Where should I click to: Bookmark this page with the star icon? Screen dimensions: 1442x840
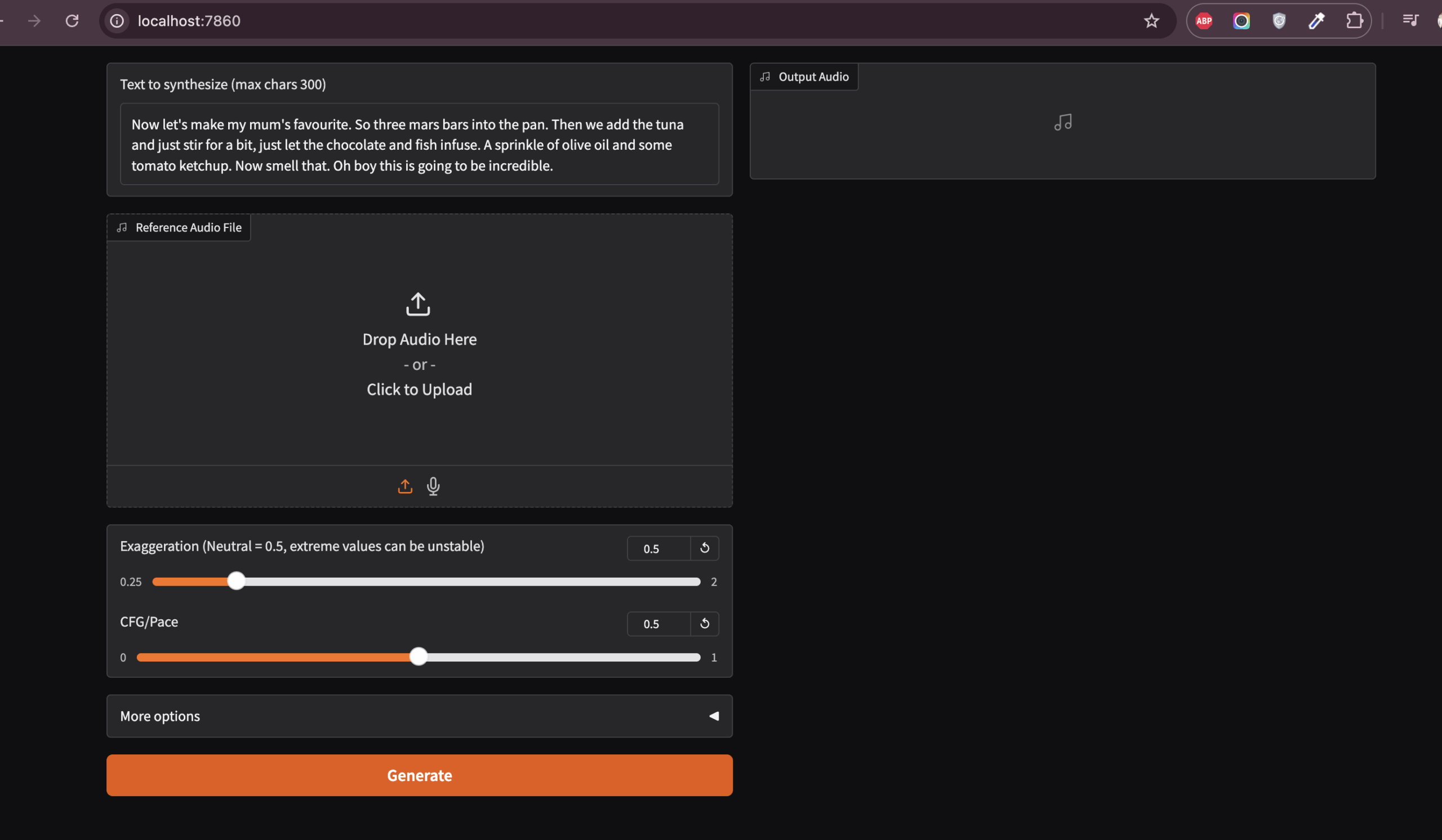point(1151,21)
